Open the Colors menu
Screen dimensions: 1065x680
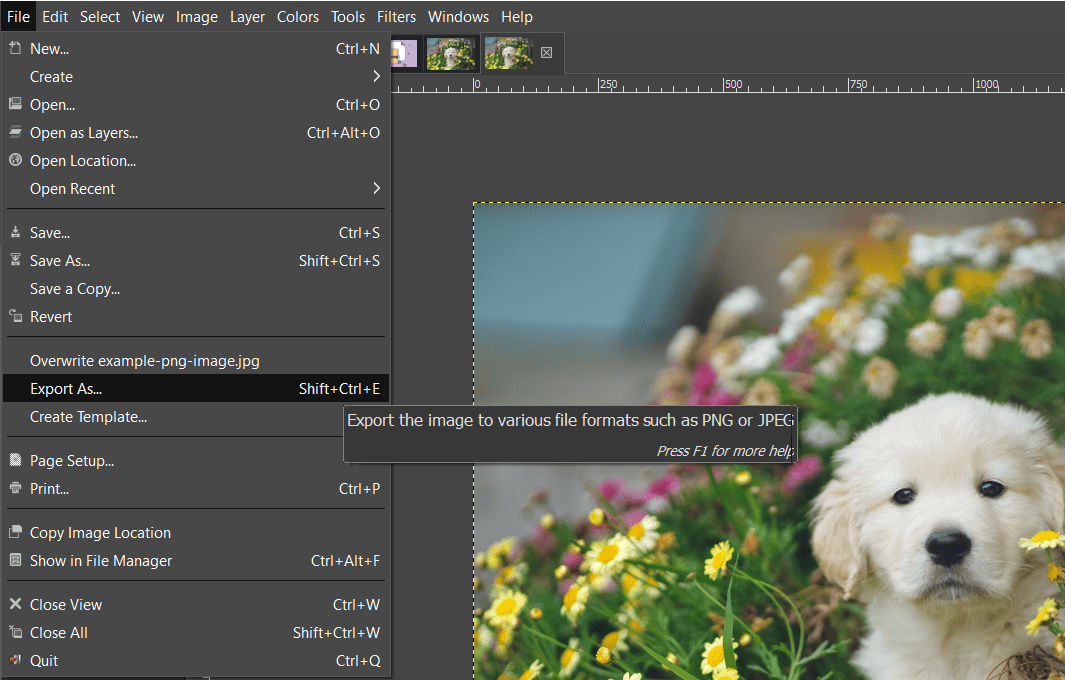pyautogui.click(x=297, y=16)
